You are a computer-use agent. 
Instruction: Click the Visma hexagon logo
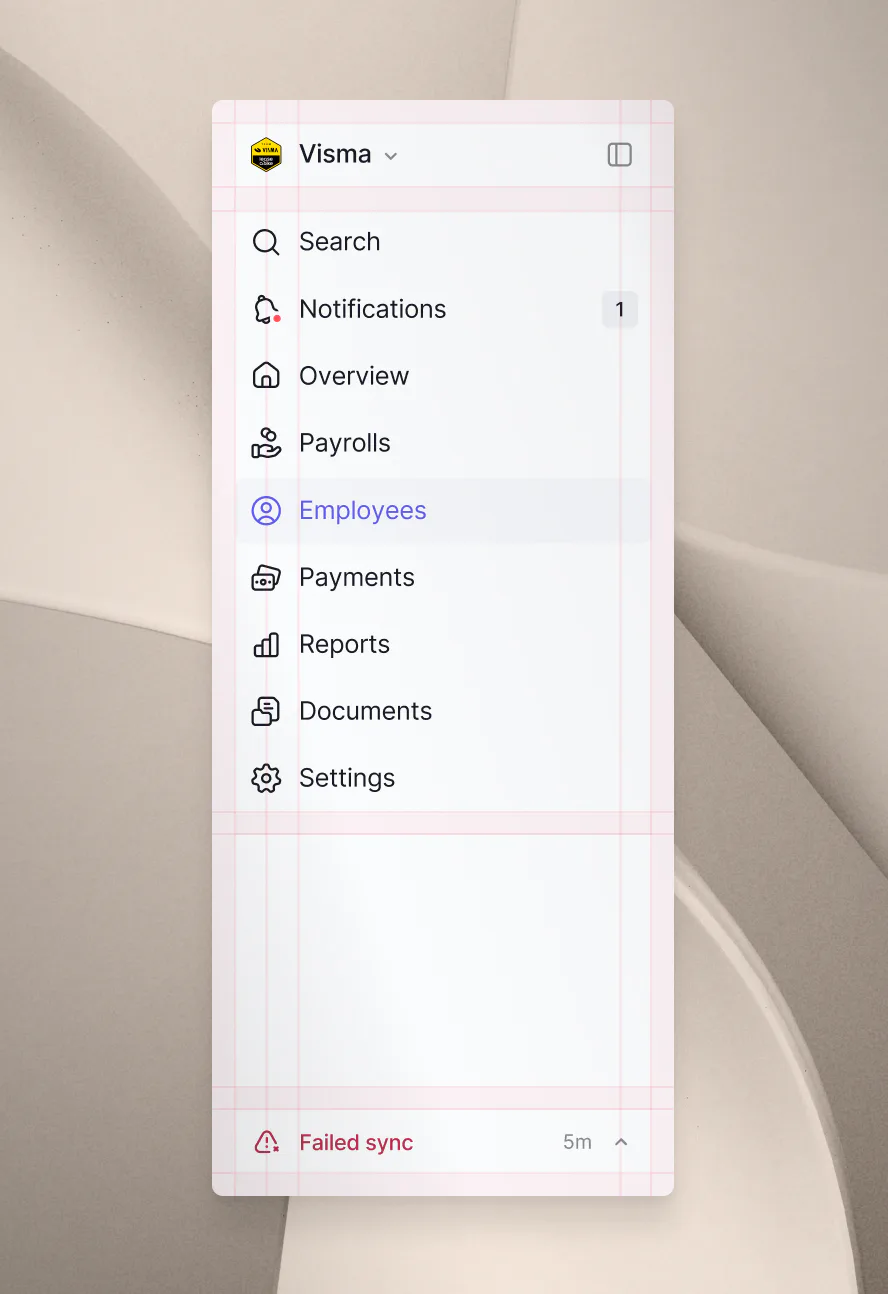click(266, 155)
